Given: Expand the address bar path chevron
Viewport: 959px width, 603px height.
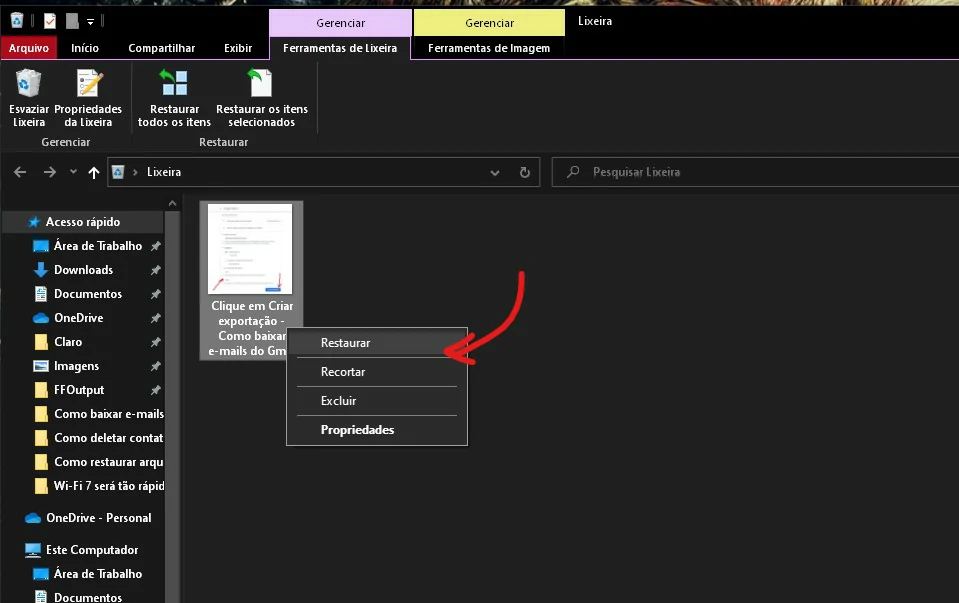Looking at the screenshot, I should (x=135, y=172).
